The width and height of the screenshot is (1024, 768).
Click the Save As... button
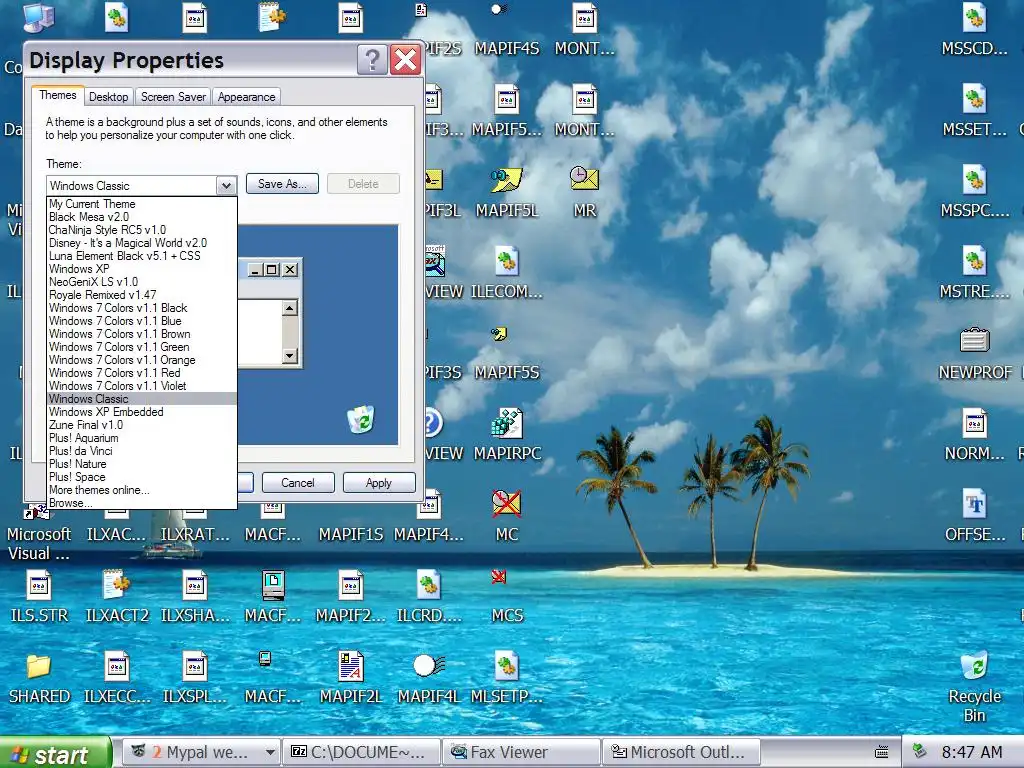[x=282, y=184]
